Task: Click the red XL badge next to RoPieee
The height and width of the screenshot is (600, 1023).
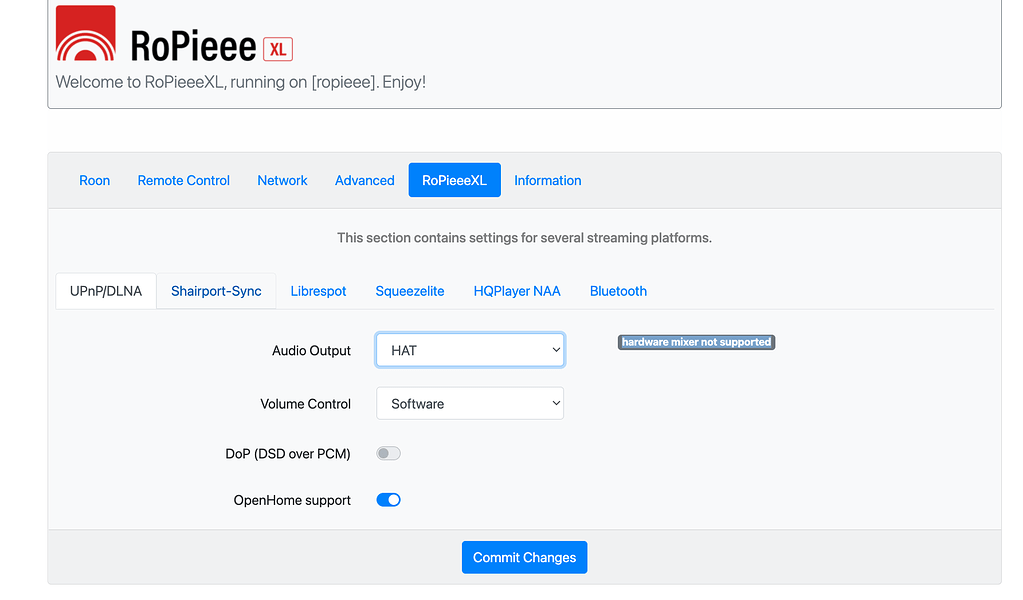Action: [x=277, y=48]
